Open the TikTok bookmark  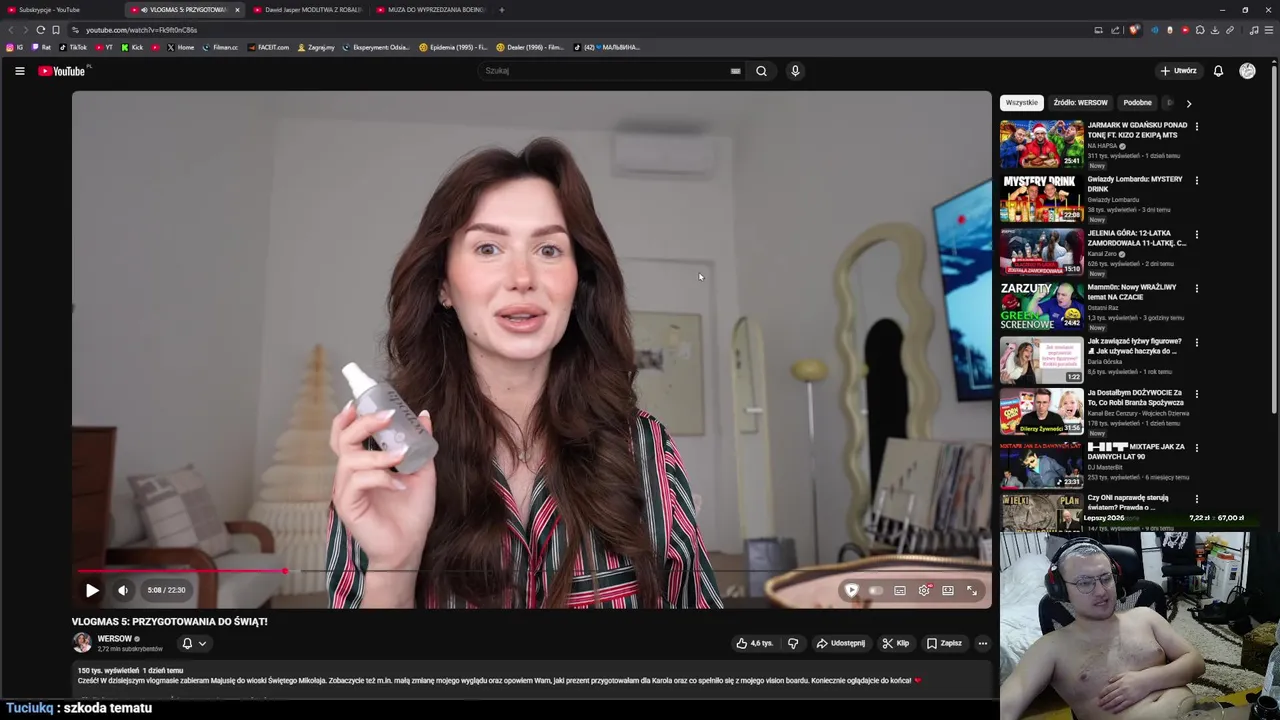pos(73,47)
